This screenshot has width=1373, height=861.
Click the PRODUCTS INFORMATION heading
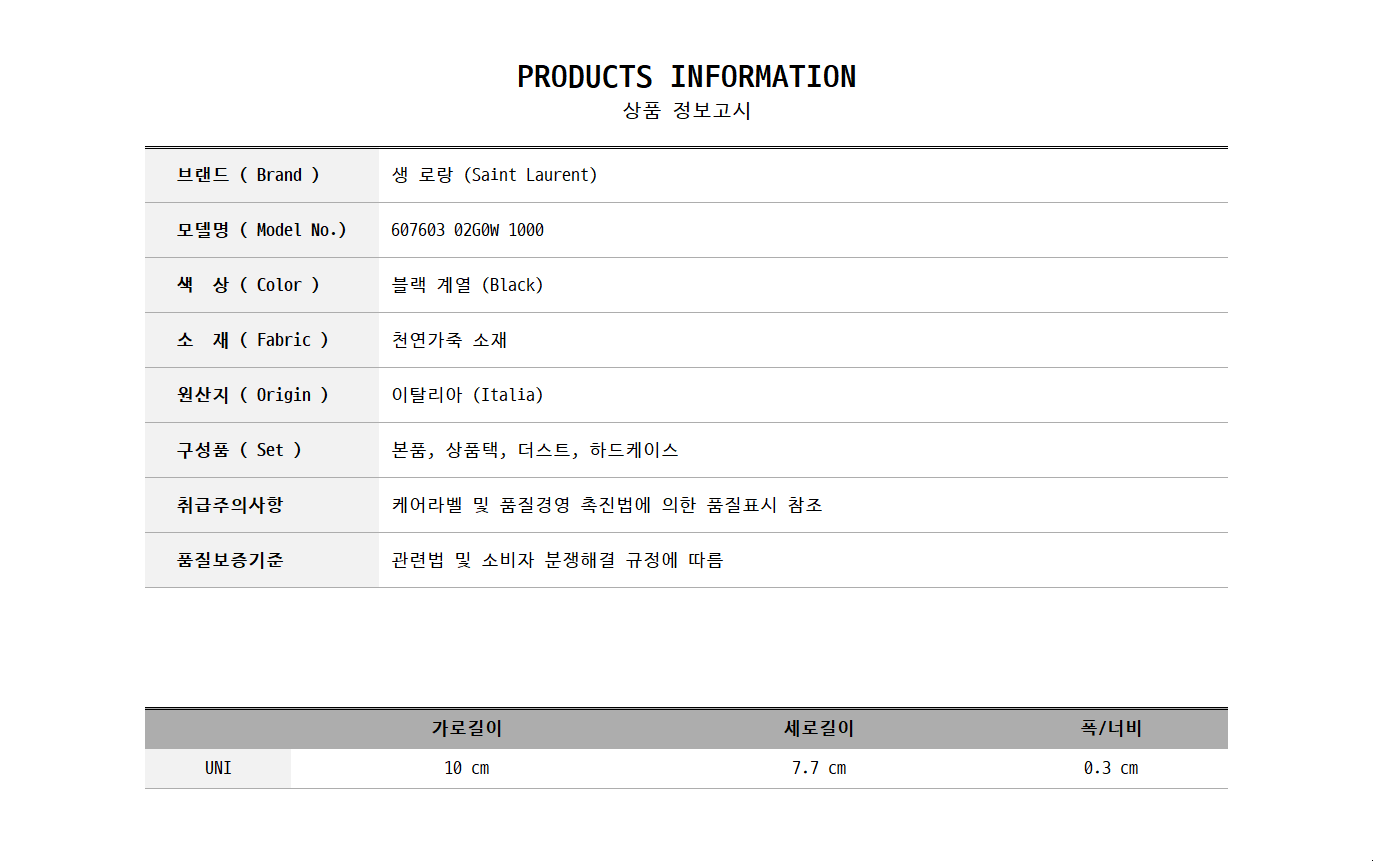686,77
